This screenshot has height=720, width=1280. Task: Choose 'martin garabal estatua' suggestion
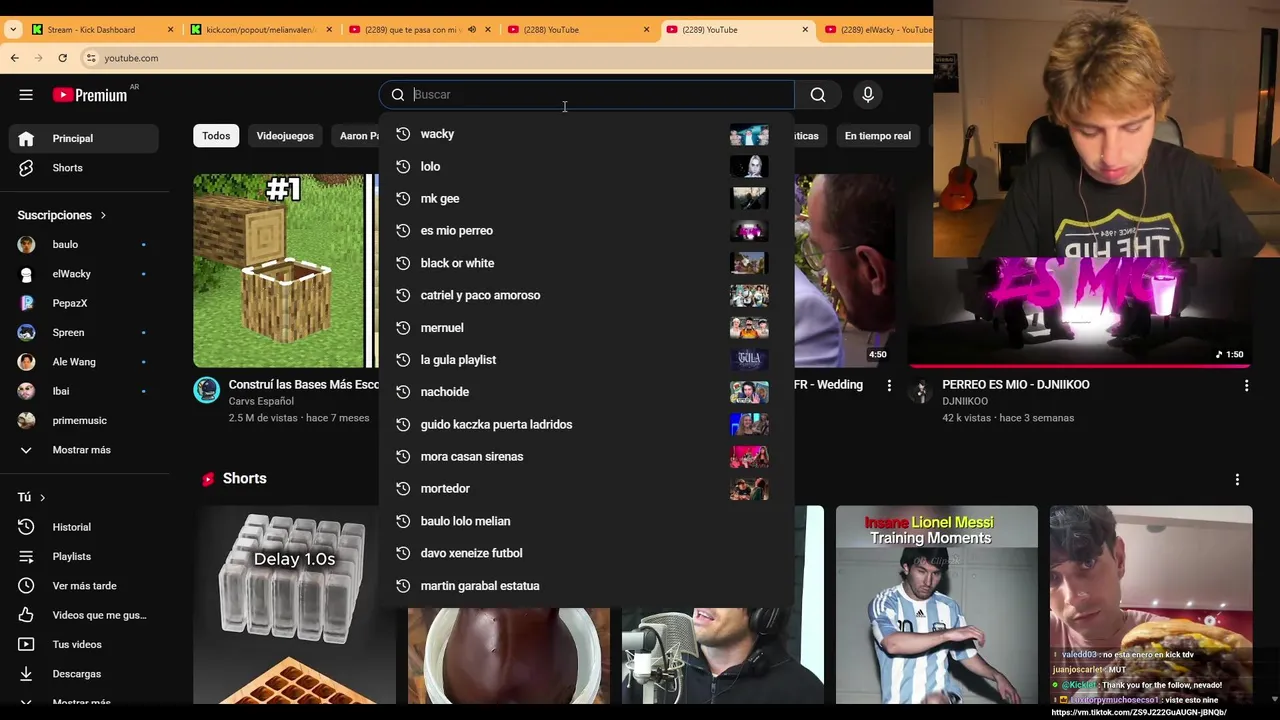pyautogui.click(x=586, y=586)
